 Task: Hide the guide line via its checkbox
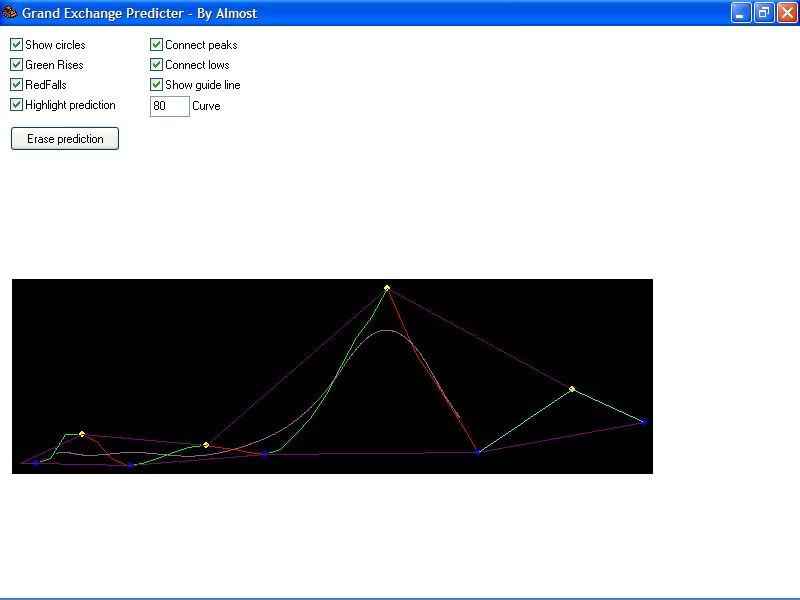(156, 85)
